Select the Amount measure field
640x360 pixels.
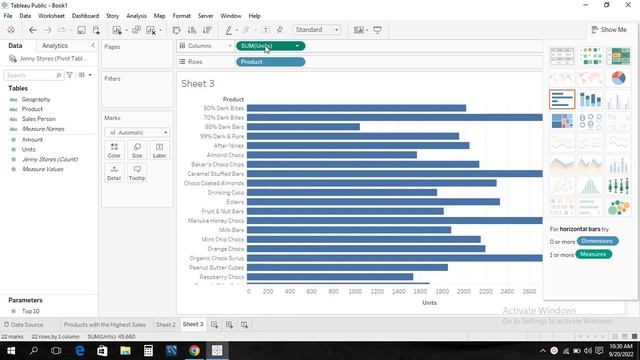point(32,140)
